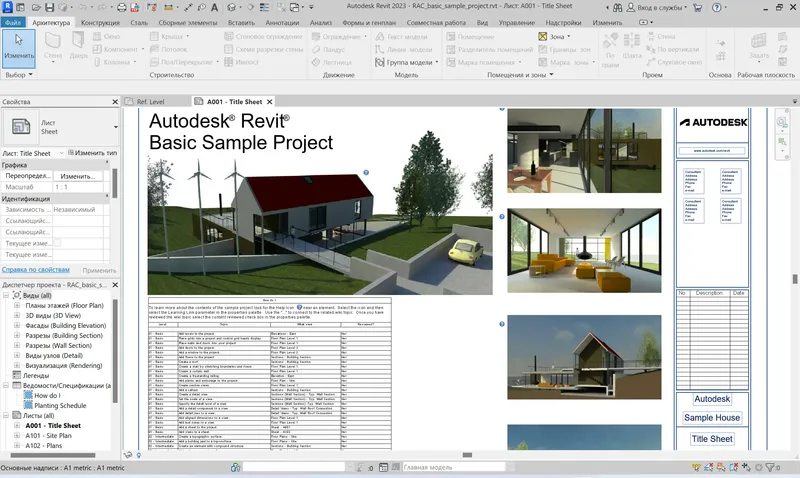Image resolution: width=800 pixels, height=478 pixels.
Task: Toggle the Текущее изме... checkbox in Properties
Action: tap(57, 243)
